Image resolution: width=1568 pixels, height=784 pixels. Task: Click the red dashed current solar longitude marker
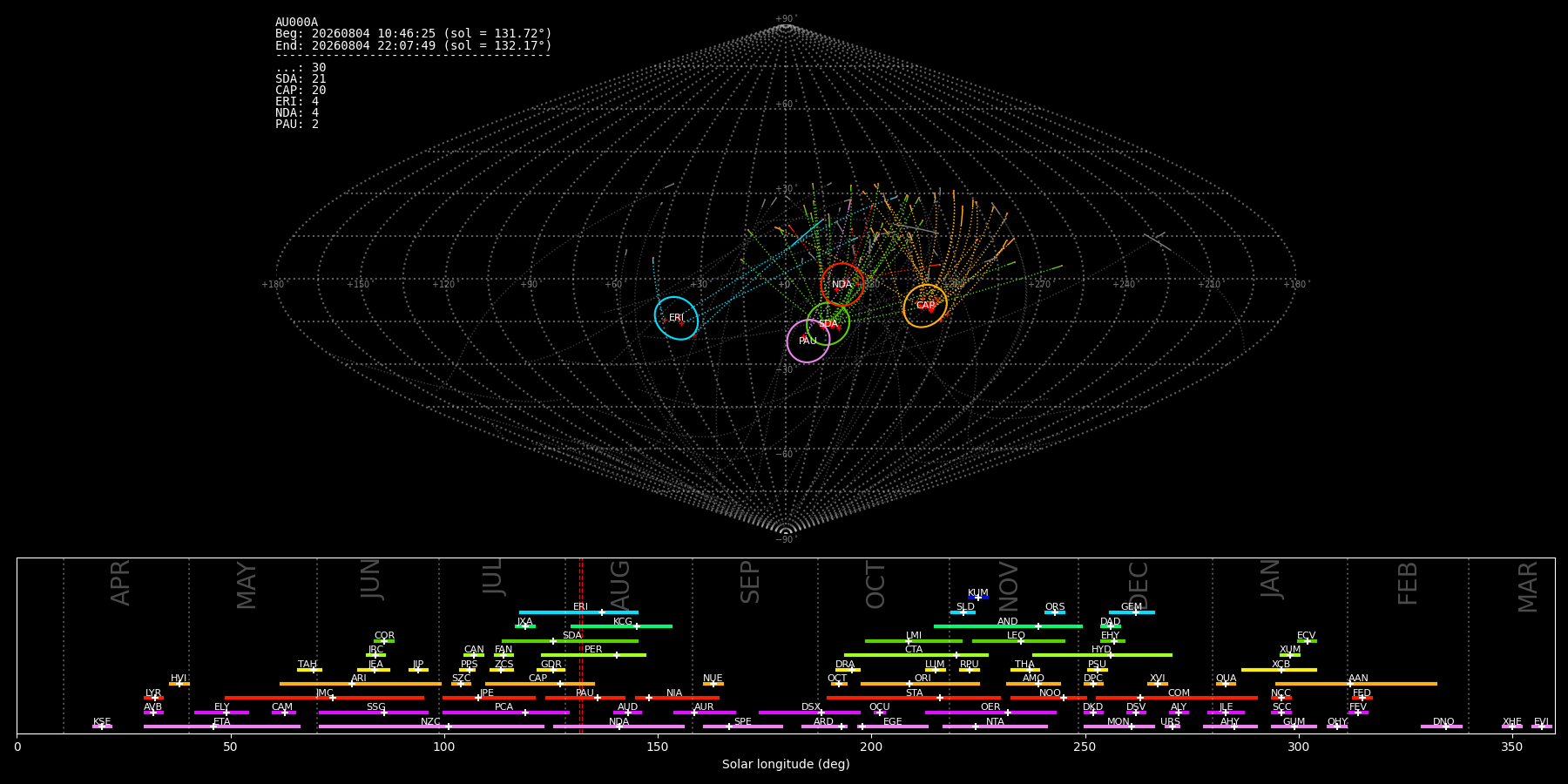tap(581, 645)
